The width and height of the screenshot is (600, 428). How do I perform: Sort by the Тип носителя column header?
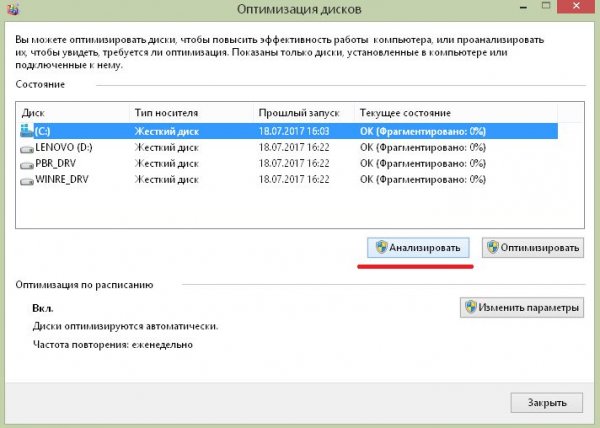tap(191, 113)
